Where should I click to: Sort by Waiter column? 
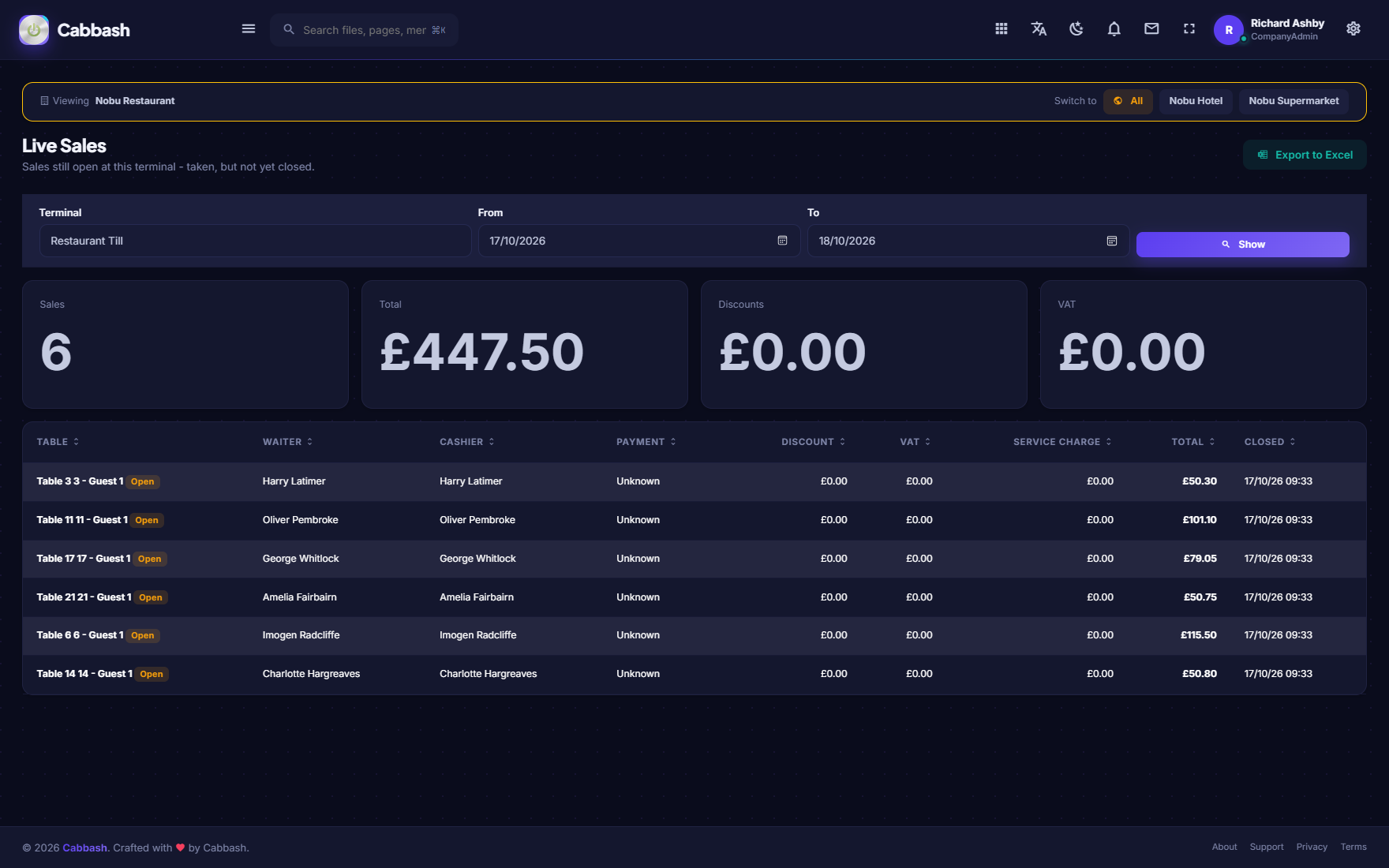(287, 442)
